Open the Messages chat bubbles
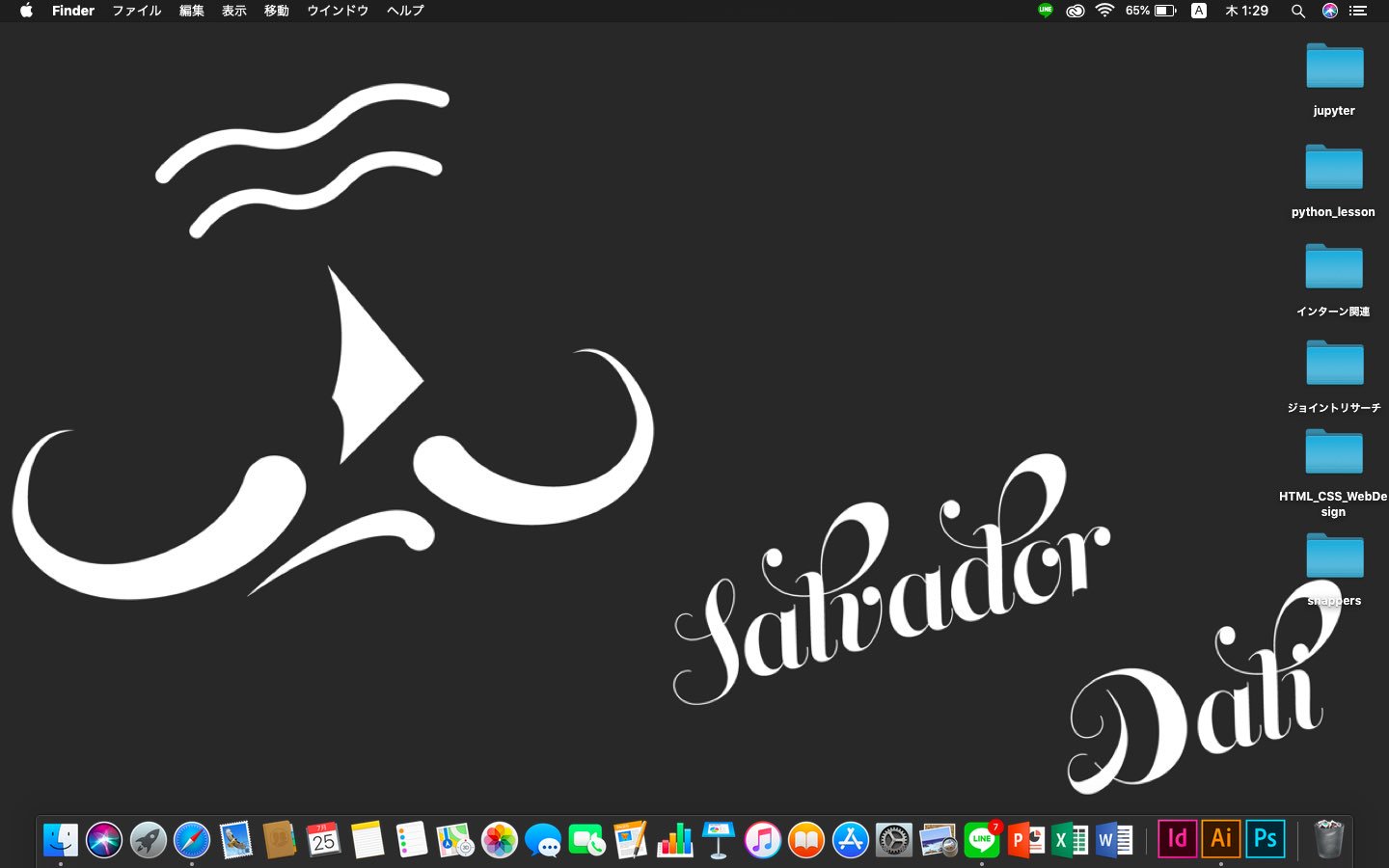 543,840
